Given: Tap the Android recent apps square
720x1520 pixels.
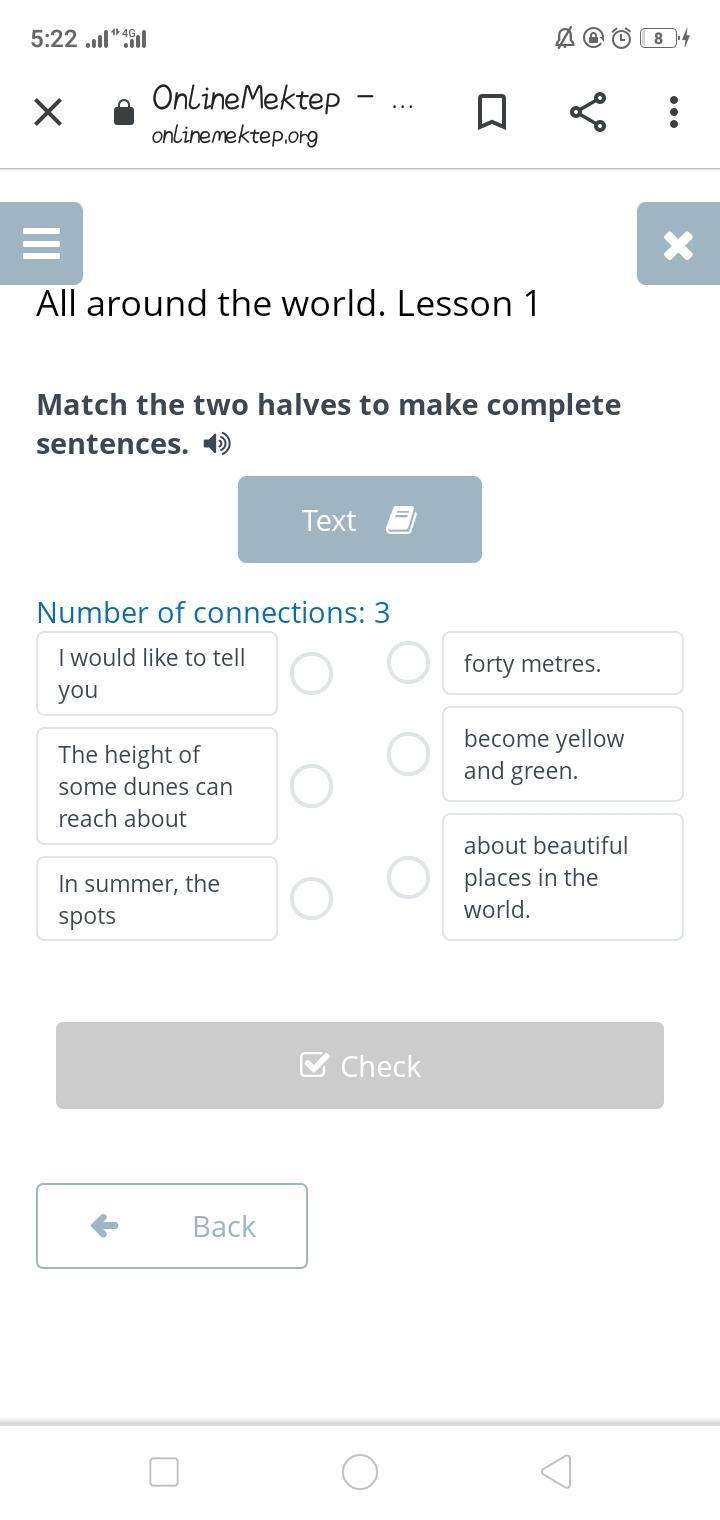Looking at the screenshot, I should [x=164, y=1472].
